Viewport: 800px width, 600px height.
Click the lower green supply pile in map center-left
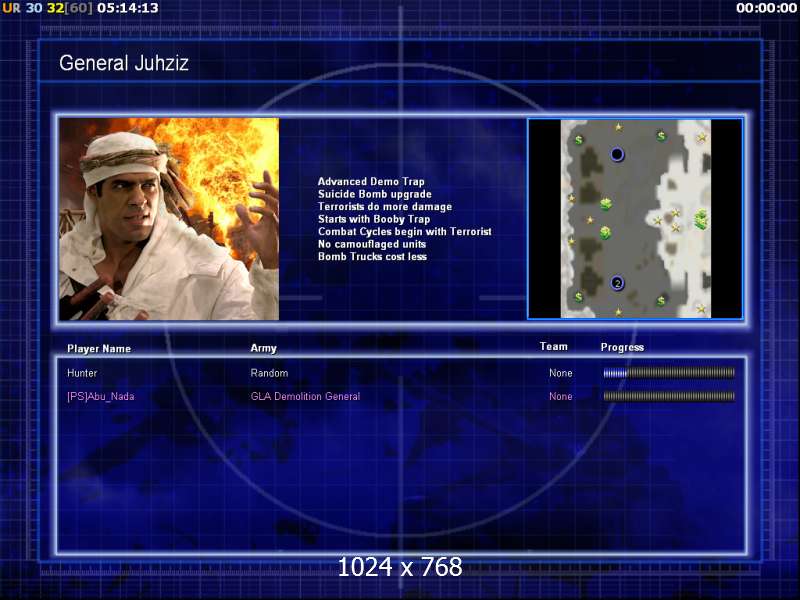tap(605, 233)
